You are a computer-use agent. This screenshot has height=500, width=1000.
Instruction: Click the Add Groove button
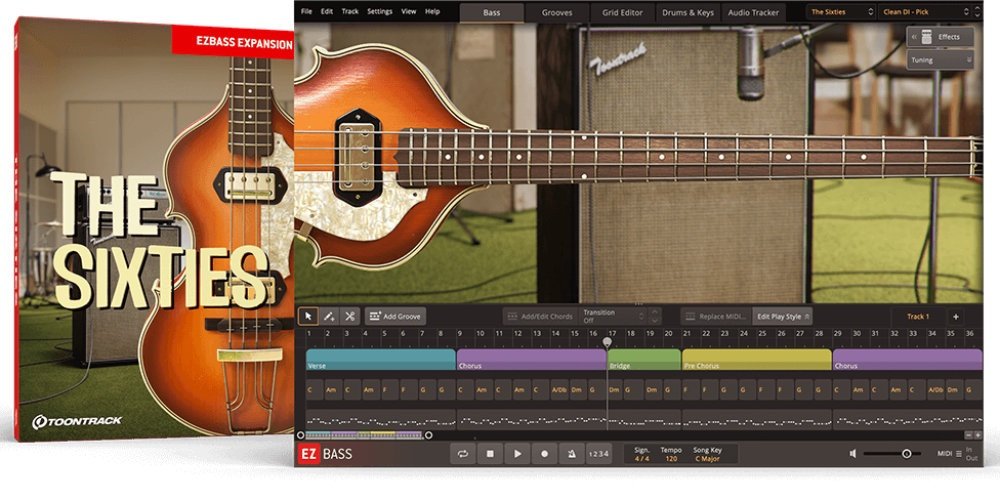tap(396, 316)
